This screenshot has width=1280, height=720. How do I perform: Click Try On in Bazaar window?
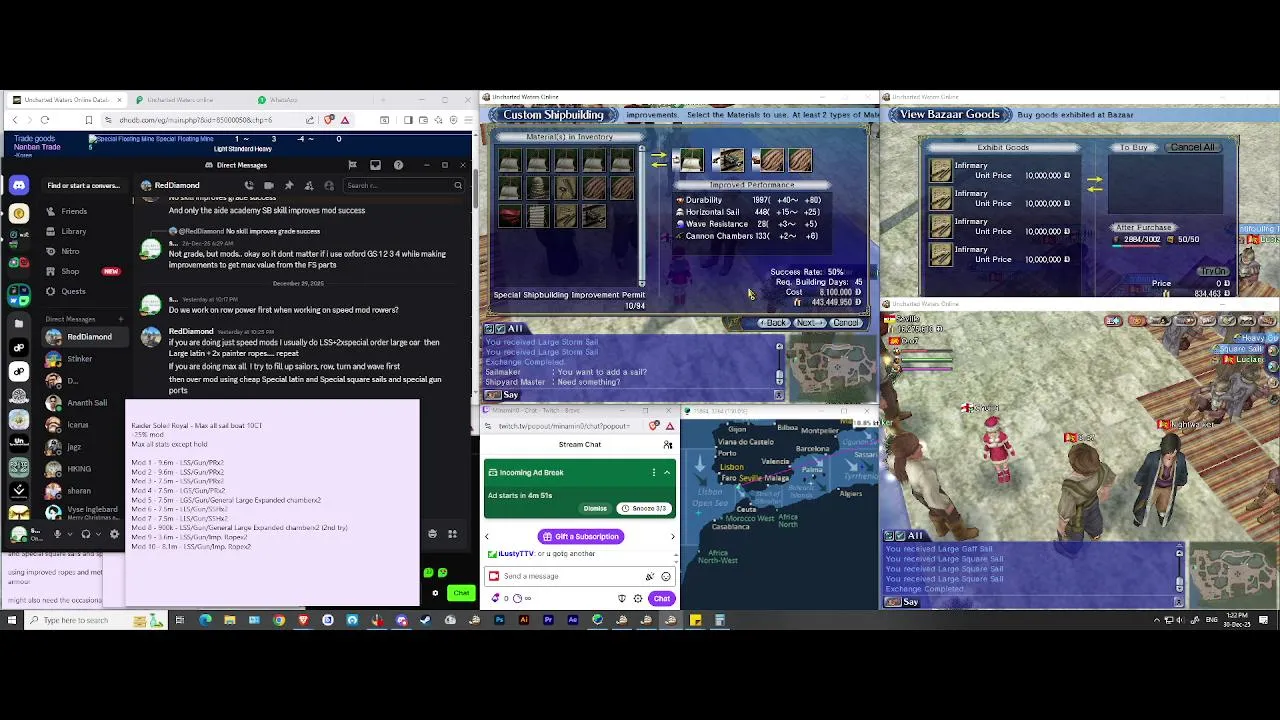coord(1213,271)
